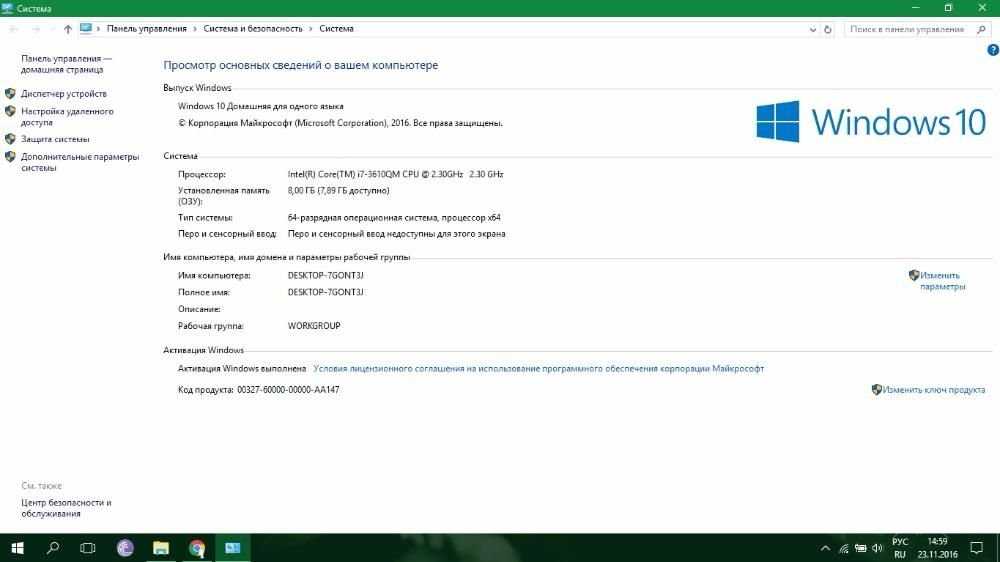Open Device Manager link (Диспетчер устройств)
The width and height of the screenshot is (1000, 562).
coord(64,94)
